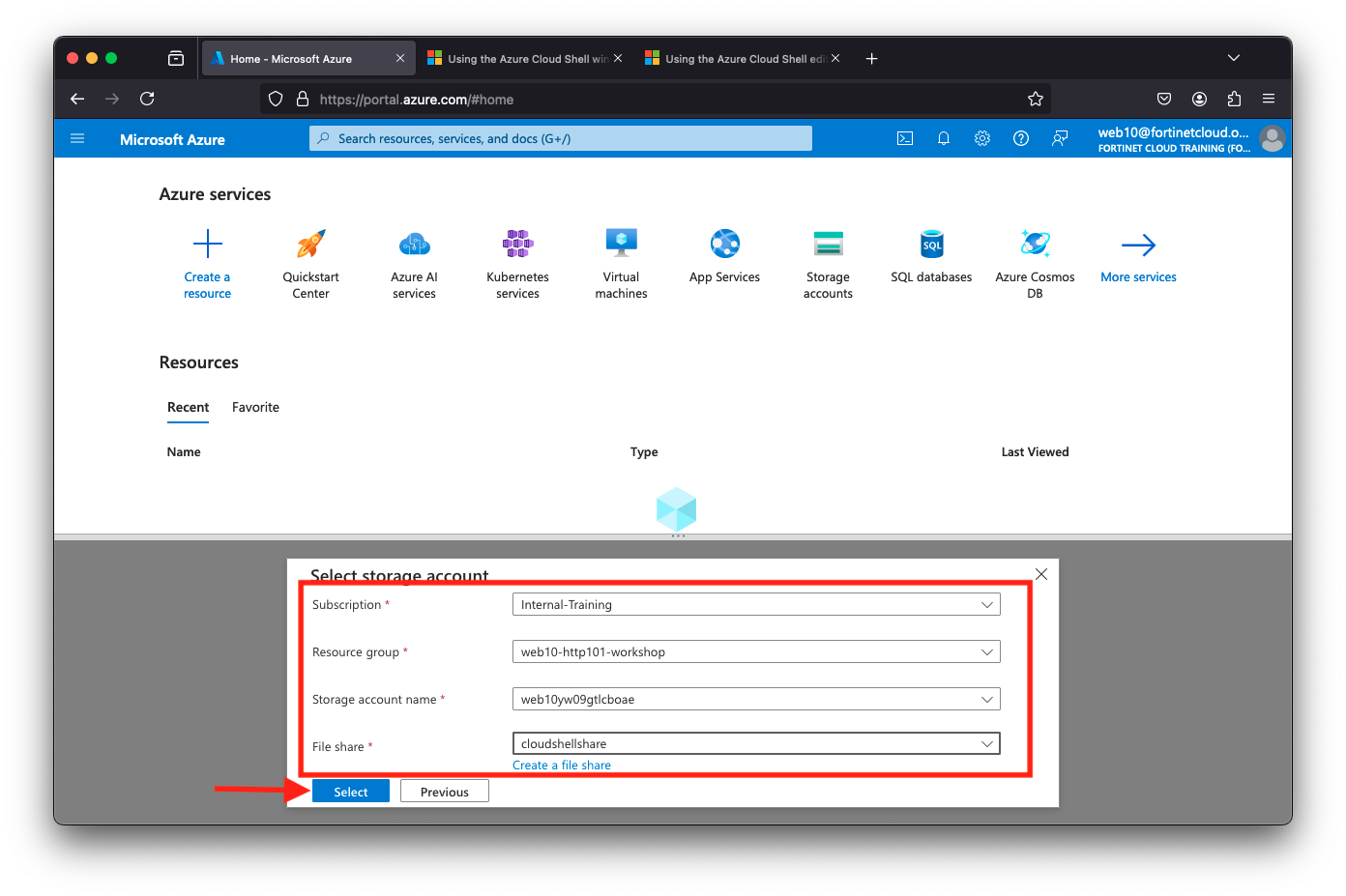
Task: Open the Firefox account icon
Action: [1199, 99]
